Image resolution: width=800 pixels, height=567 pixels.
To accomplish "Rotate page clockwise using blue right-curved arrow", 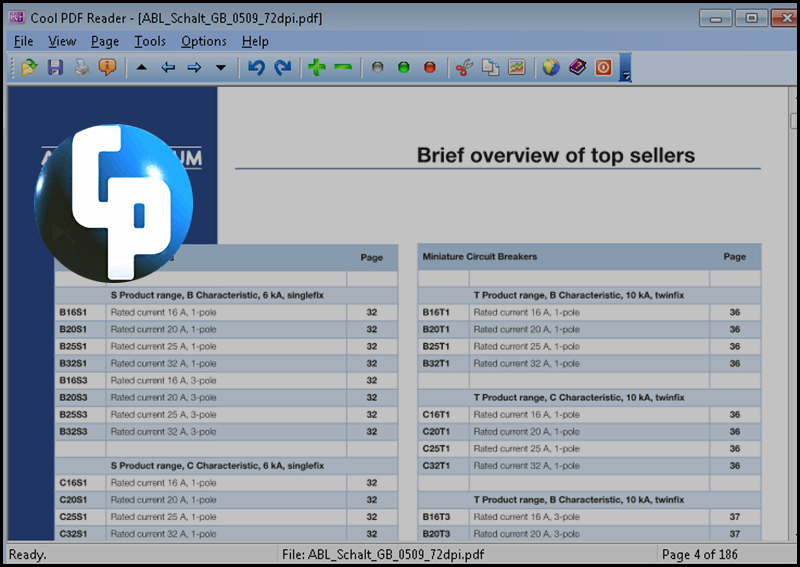I will 283,67.
